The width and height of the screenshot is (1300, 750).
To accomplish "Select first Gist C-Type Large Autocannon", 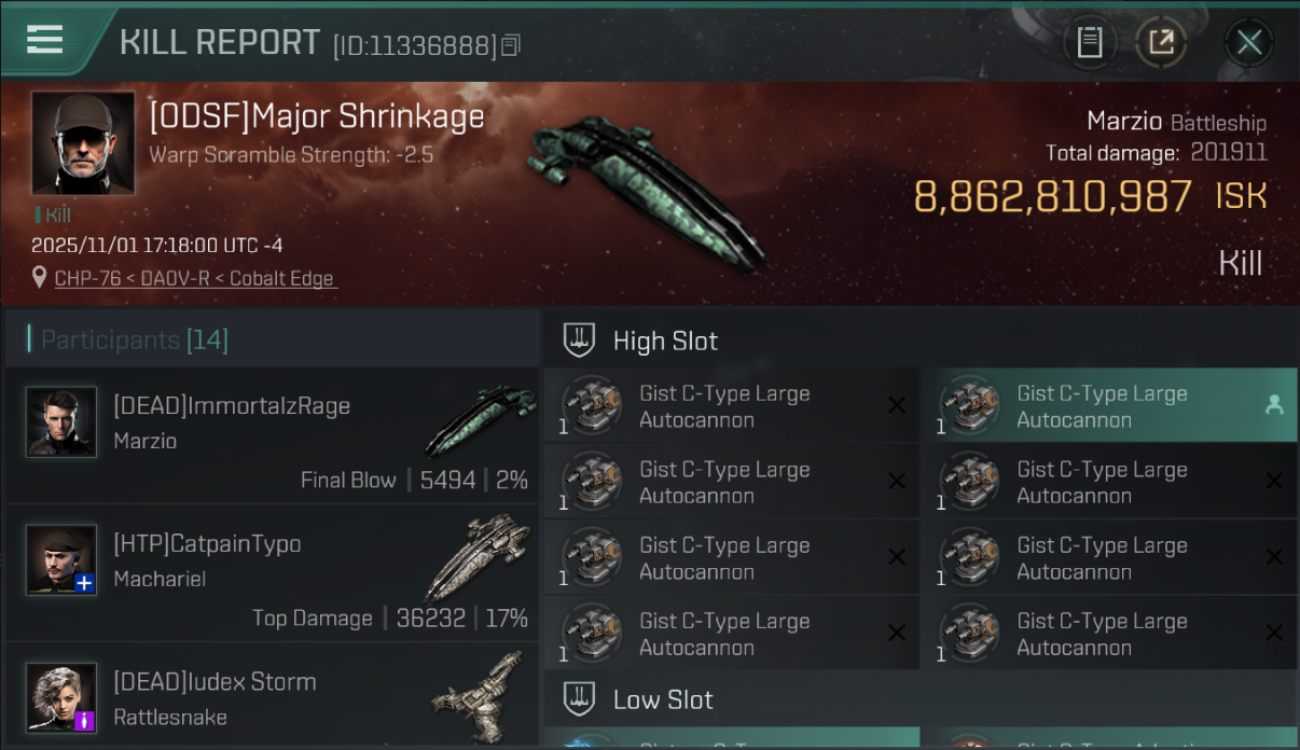I will coord(731,406).
